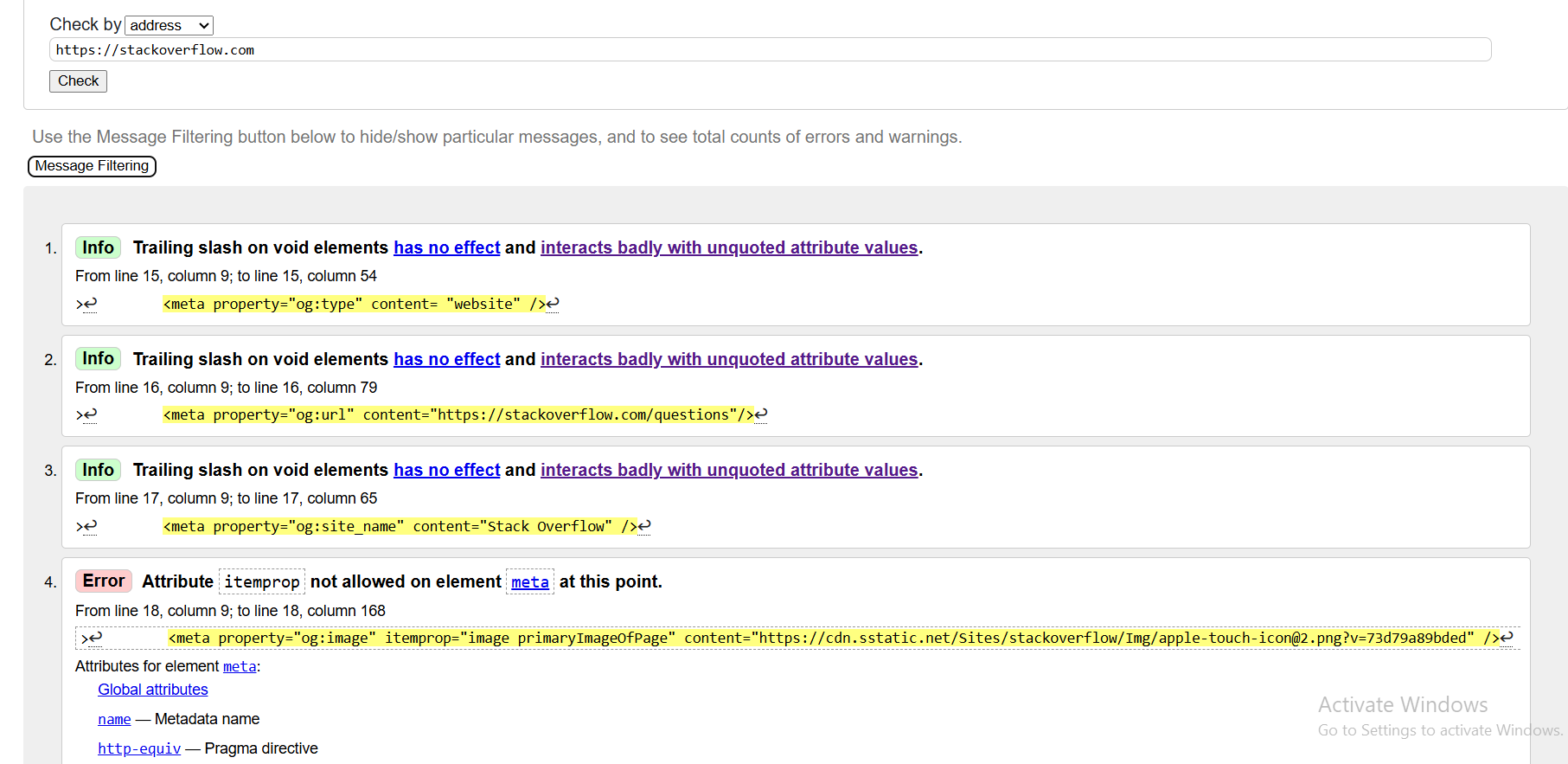Image resolution: width=1568 pixels, height=764 pixels.
Task: Click the og:url meta source extract
Action: [x=458, y=414]
